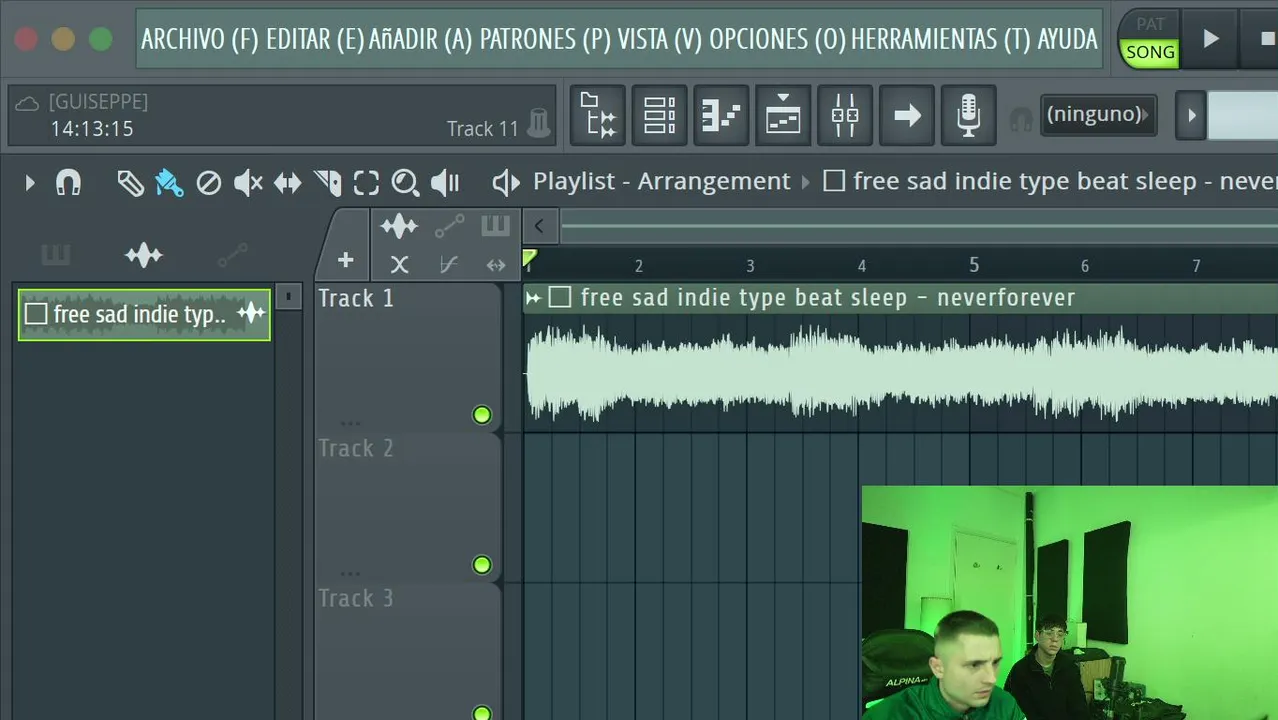Viewport: 1278px width, 720px height.
Task: Open the EDITAR (E) menu
Action: 315,39
